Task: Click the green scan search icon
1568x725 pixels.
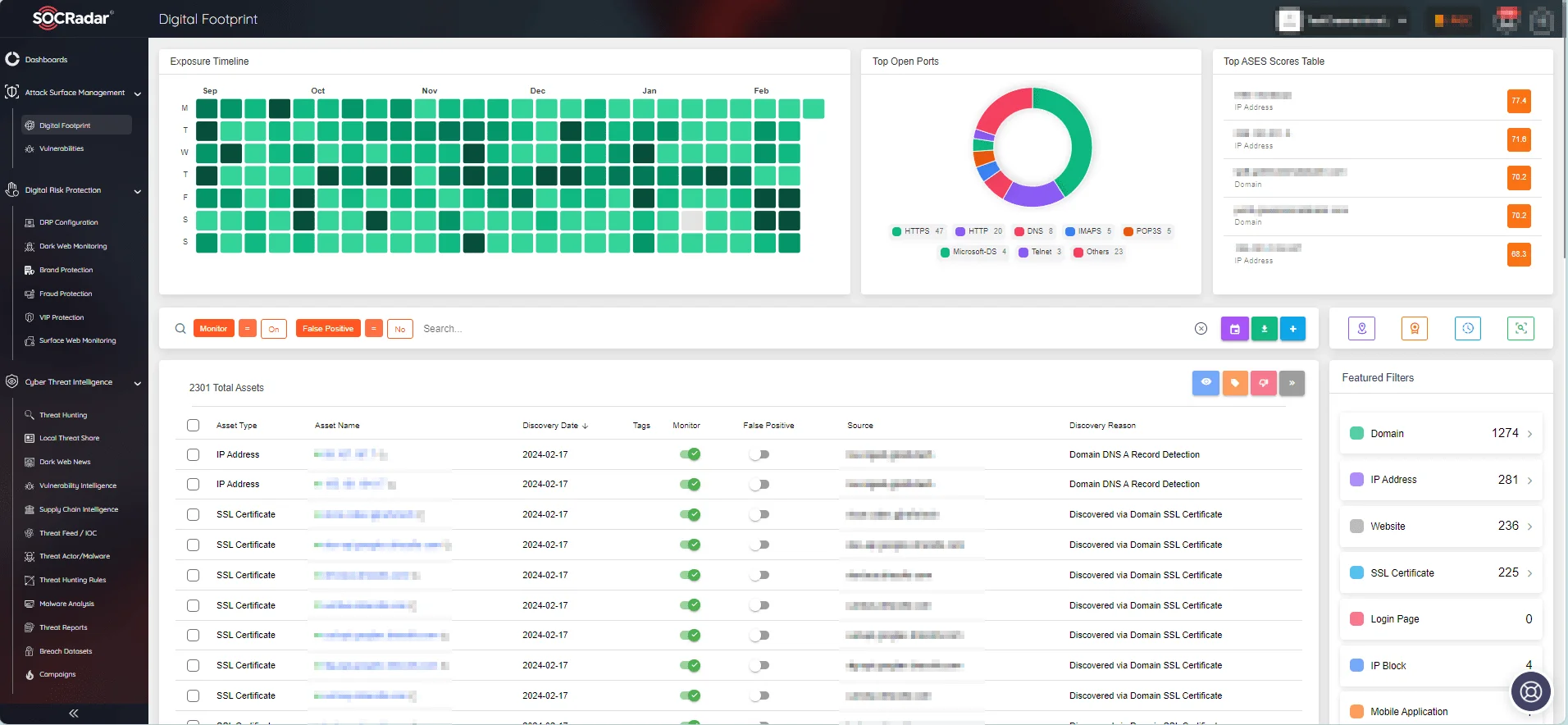Action: point(1520,328)
